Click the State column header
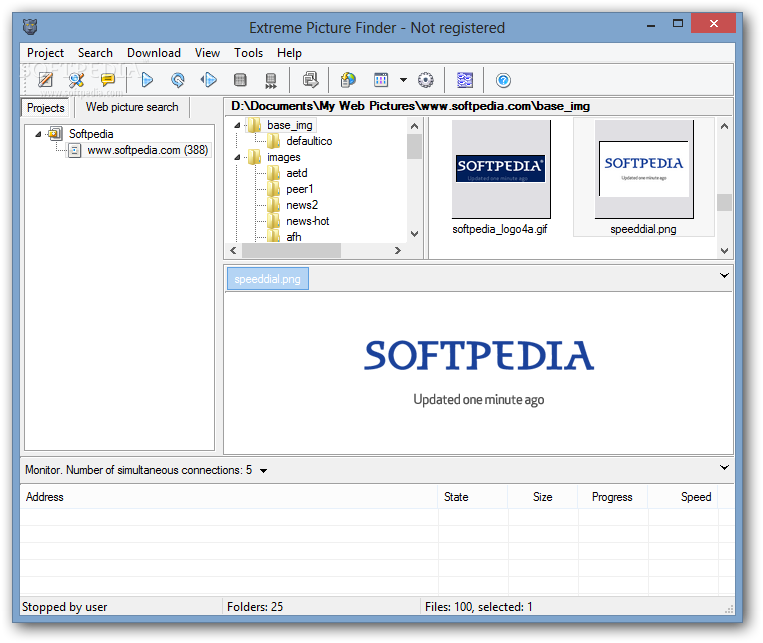This screenshot has width=763, height=643. (x=473, y=497)
